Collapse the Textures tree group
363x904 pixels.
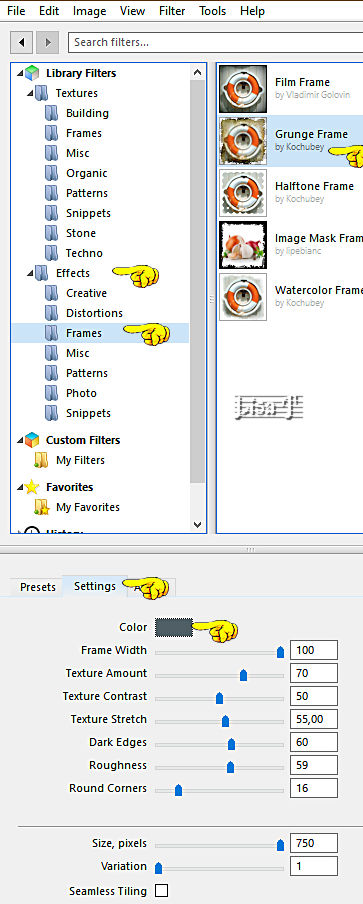(30, 93)
